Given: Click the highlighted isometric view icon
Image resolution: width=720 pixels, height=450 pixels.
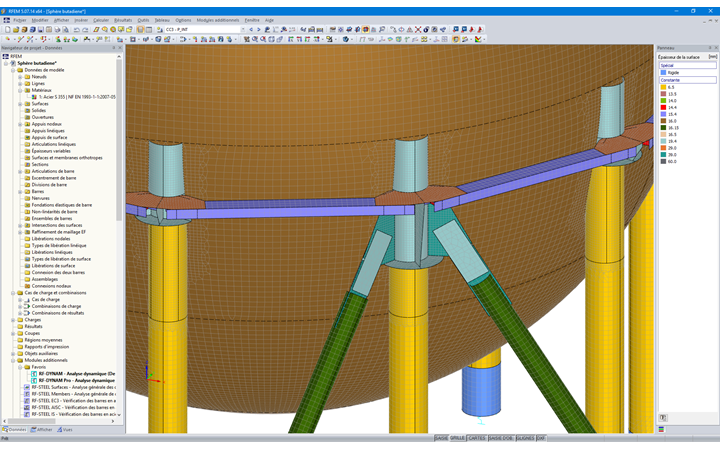Looking at the screenshot, I should pyautogui.click(x=366, y=29).
